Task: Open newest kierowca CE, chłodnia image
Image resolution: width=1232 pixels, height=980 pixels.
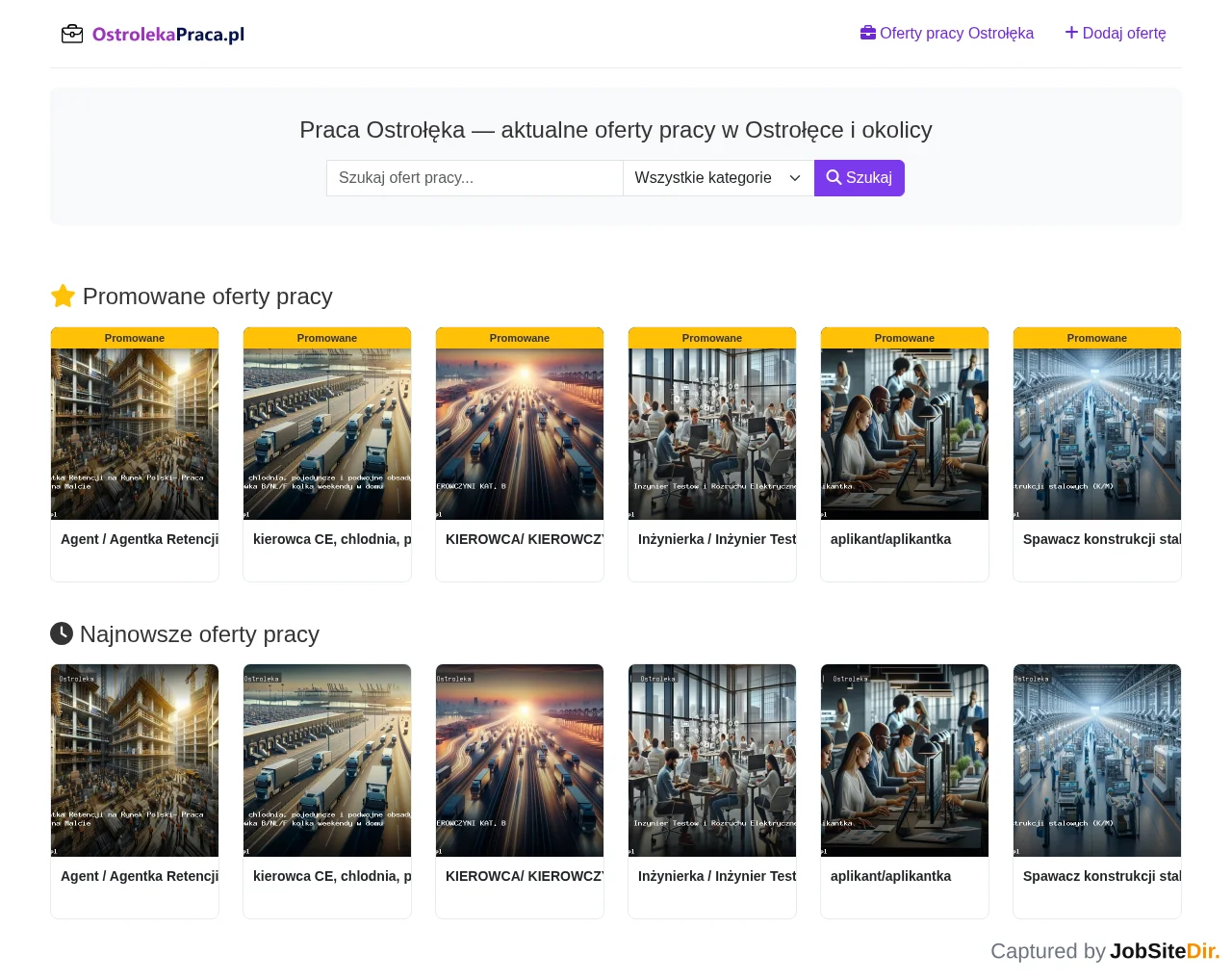Action: click(x=327, y=761)
